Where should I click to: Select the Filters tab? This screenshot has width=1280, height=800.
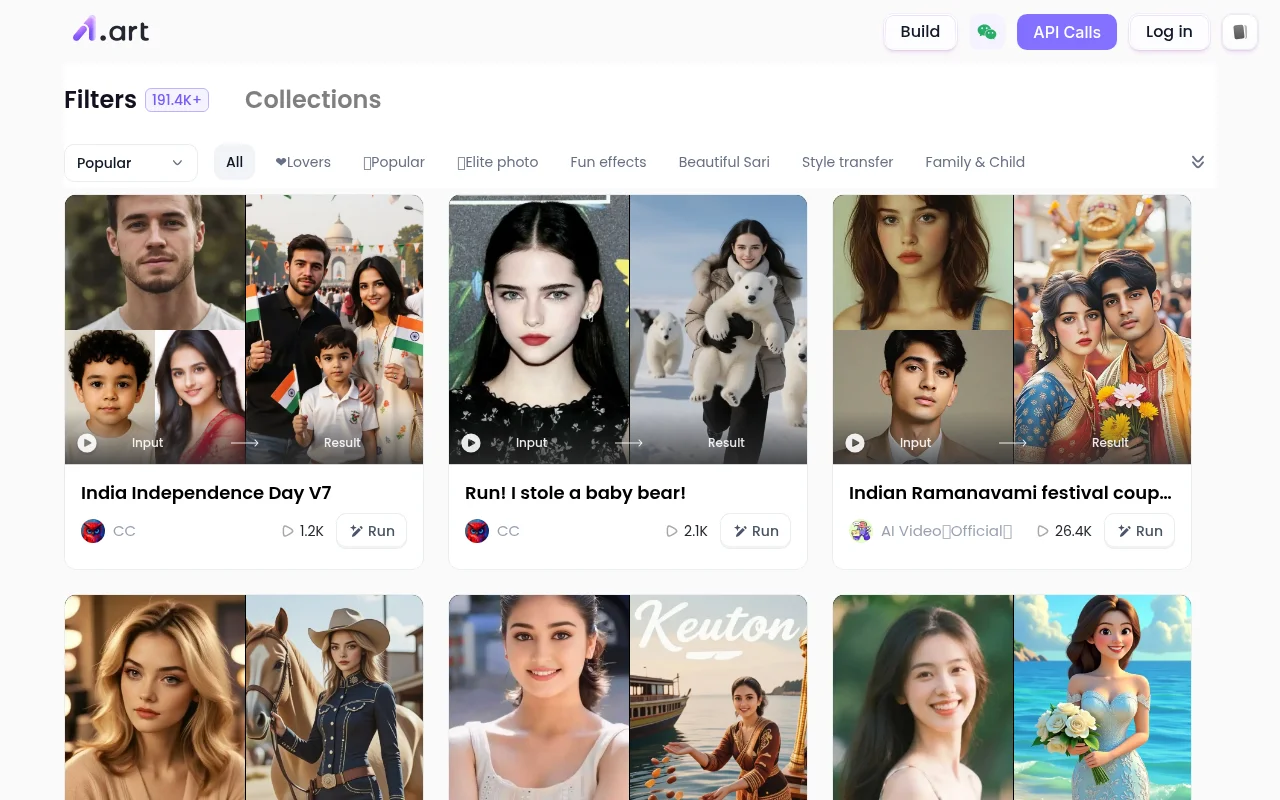pos(100,100)
